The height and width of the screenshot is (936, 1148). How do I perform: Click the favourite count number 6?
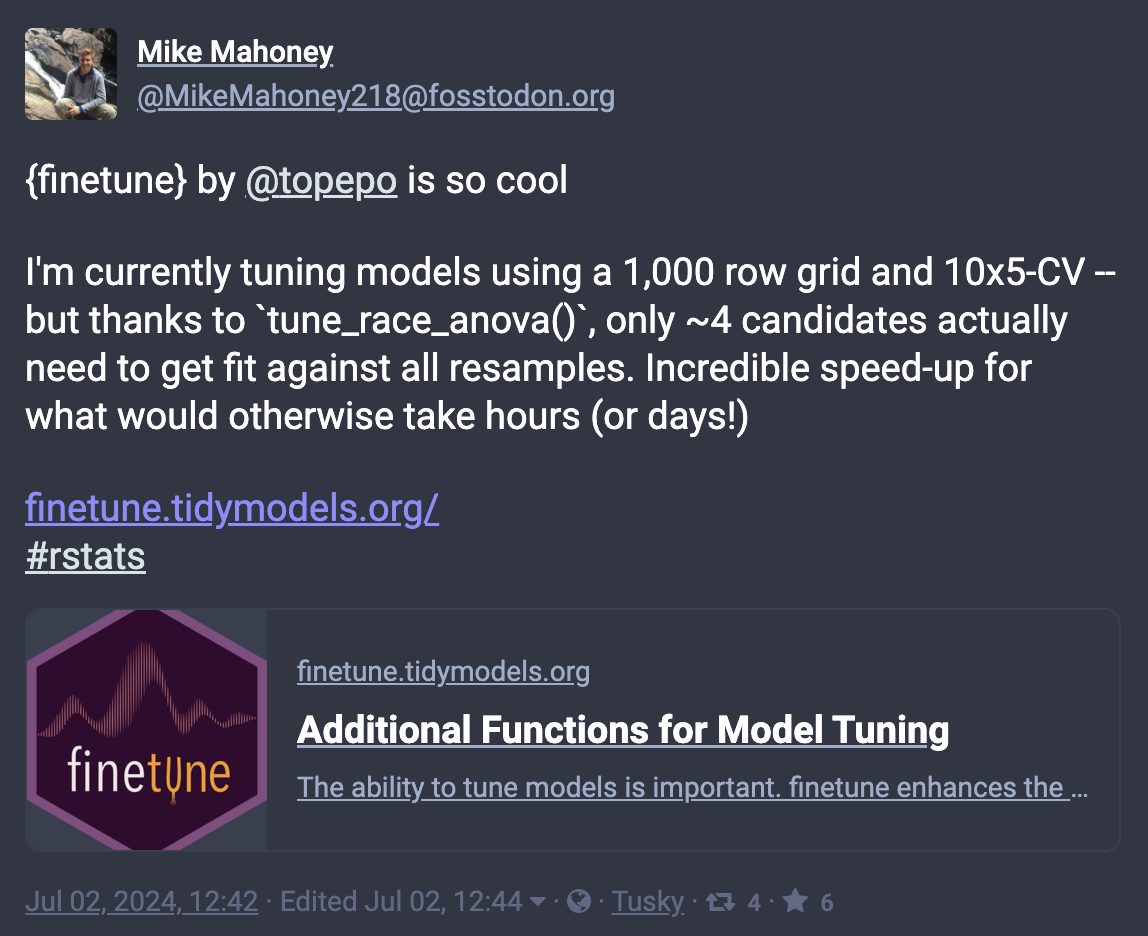pyautogui.click(x=827, y=903)
